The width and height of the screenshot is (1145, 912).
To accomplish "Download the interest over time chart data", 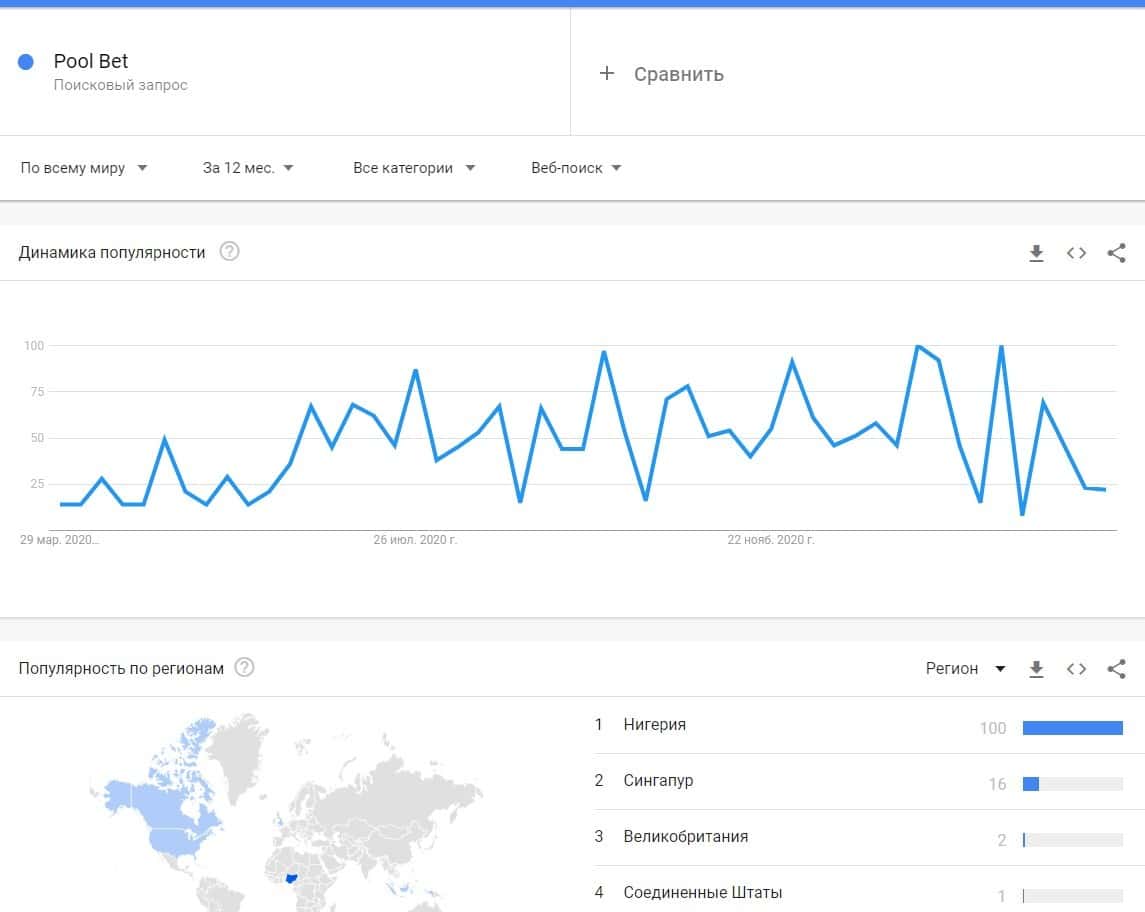I will coord(1036,253).
